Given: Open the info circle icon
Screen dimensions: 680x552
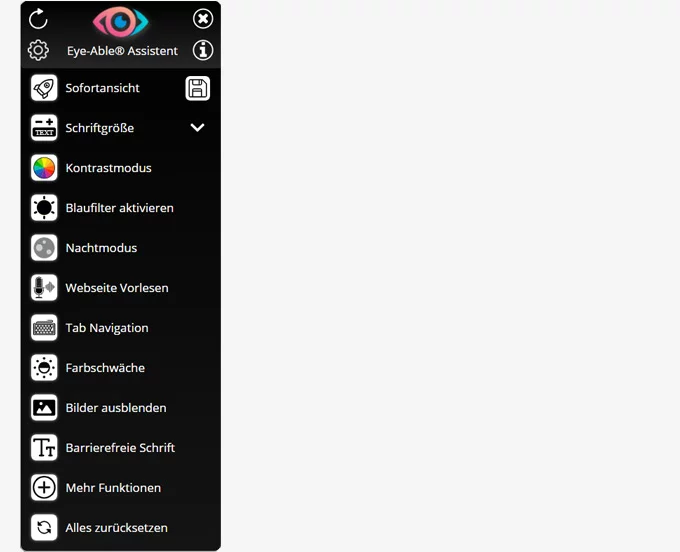Looking at the screenshot, I should pyautogui.click(x=203, y=50).
